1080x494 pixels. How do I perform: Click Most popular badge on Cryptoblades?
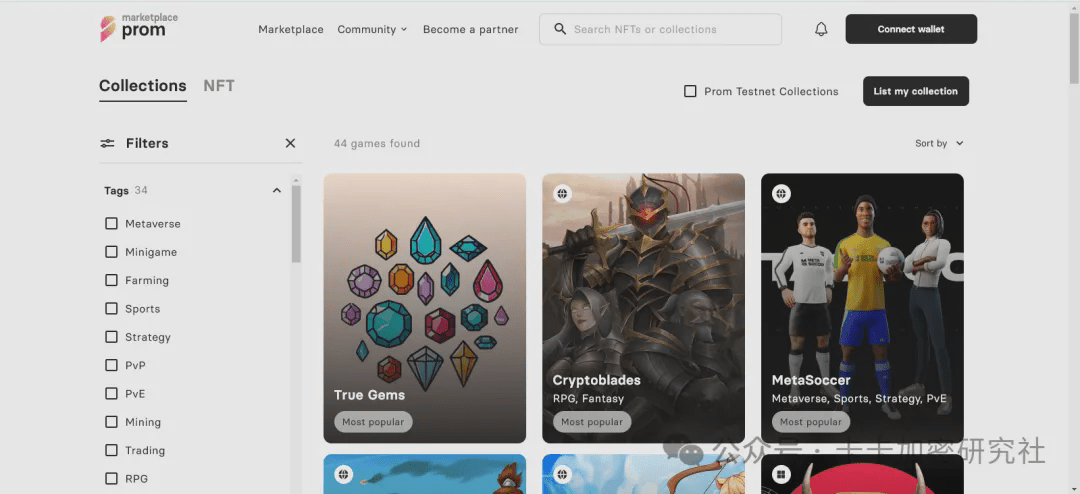[592, 422]
